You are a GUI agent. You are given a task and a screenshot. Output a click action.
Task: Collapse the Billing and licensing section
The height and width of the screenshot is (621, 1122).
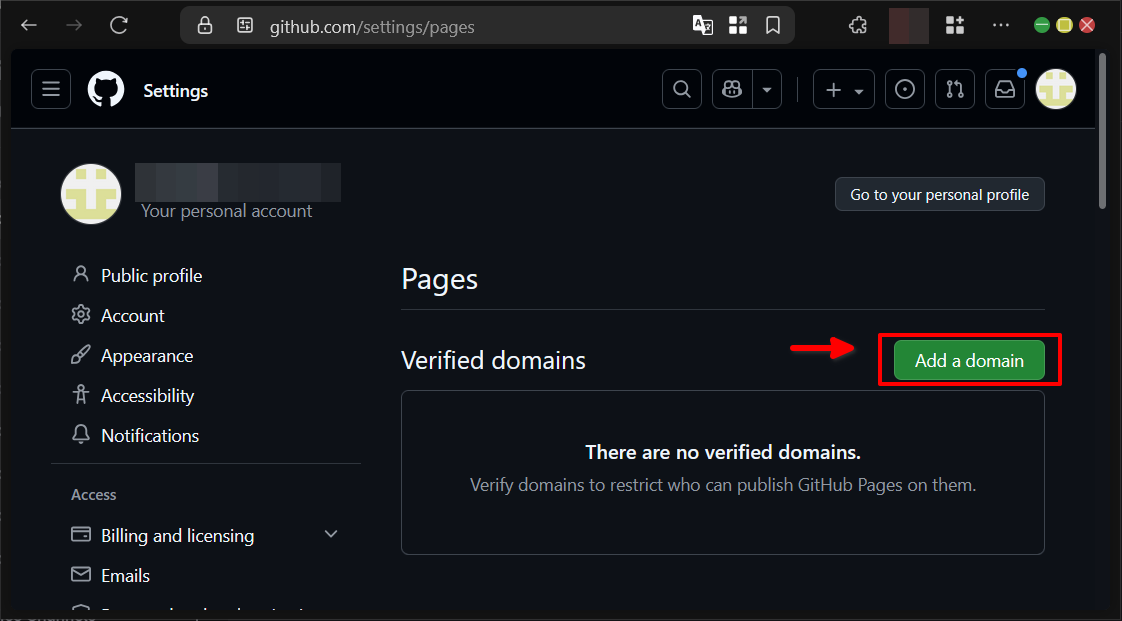pos(331,535)
